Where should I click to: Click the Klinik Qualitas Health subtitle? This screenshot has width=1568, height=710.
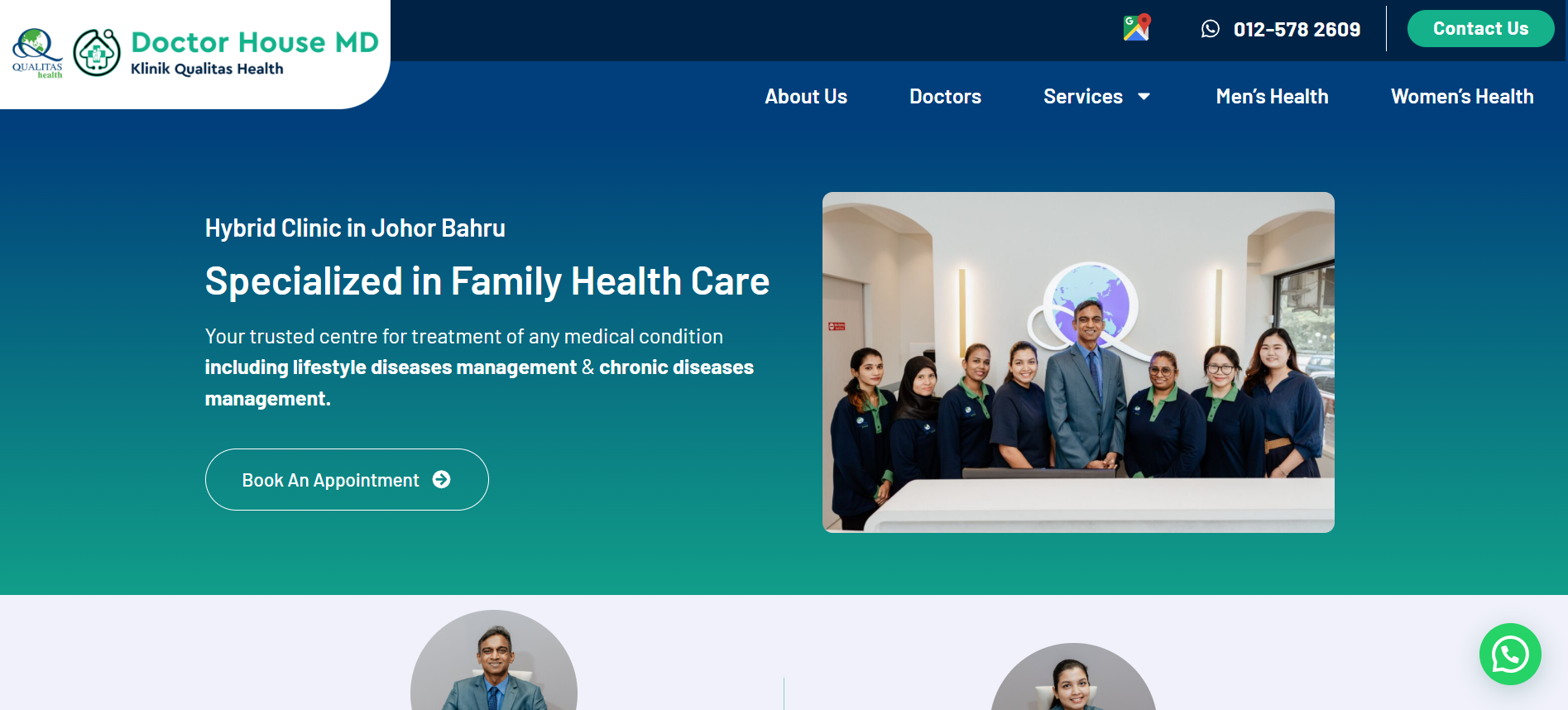(207, 69)
